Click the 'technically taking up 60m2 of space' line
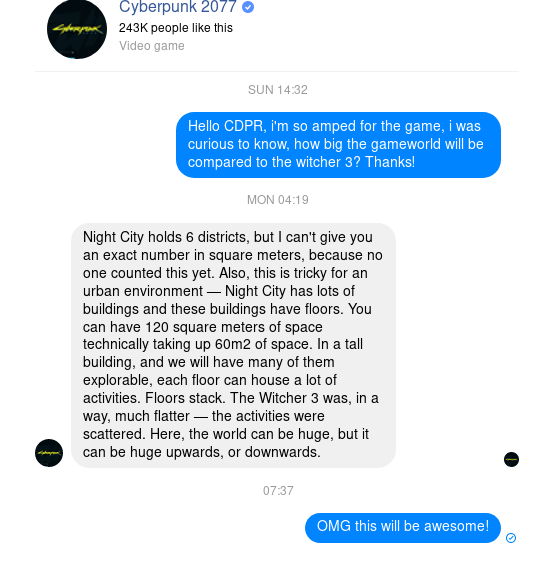Image resolution: width=543 pixels, height=584 pixels. (x=223, y=344)
